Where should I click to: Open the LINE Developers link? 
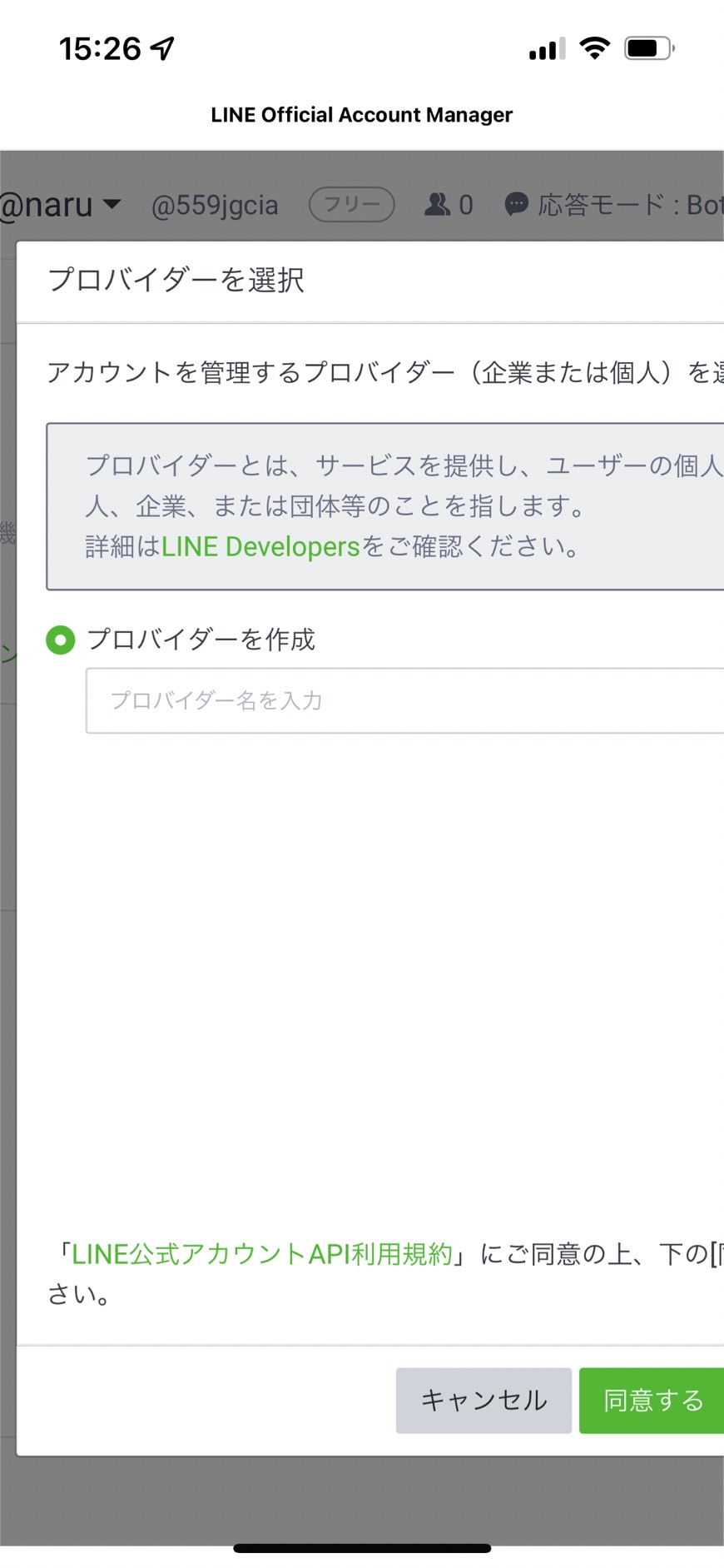click(260, 547)
